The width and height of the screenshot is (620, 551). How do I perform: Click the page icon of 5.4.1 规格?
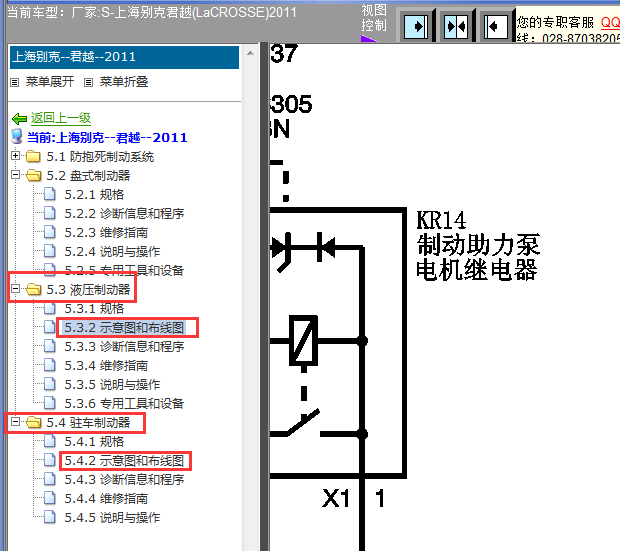(50, 441)
